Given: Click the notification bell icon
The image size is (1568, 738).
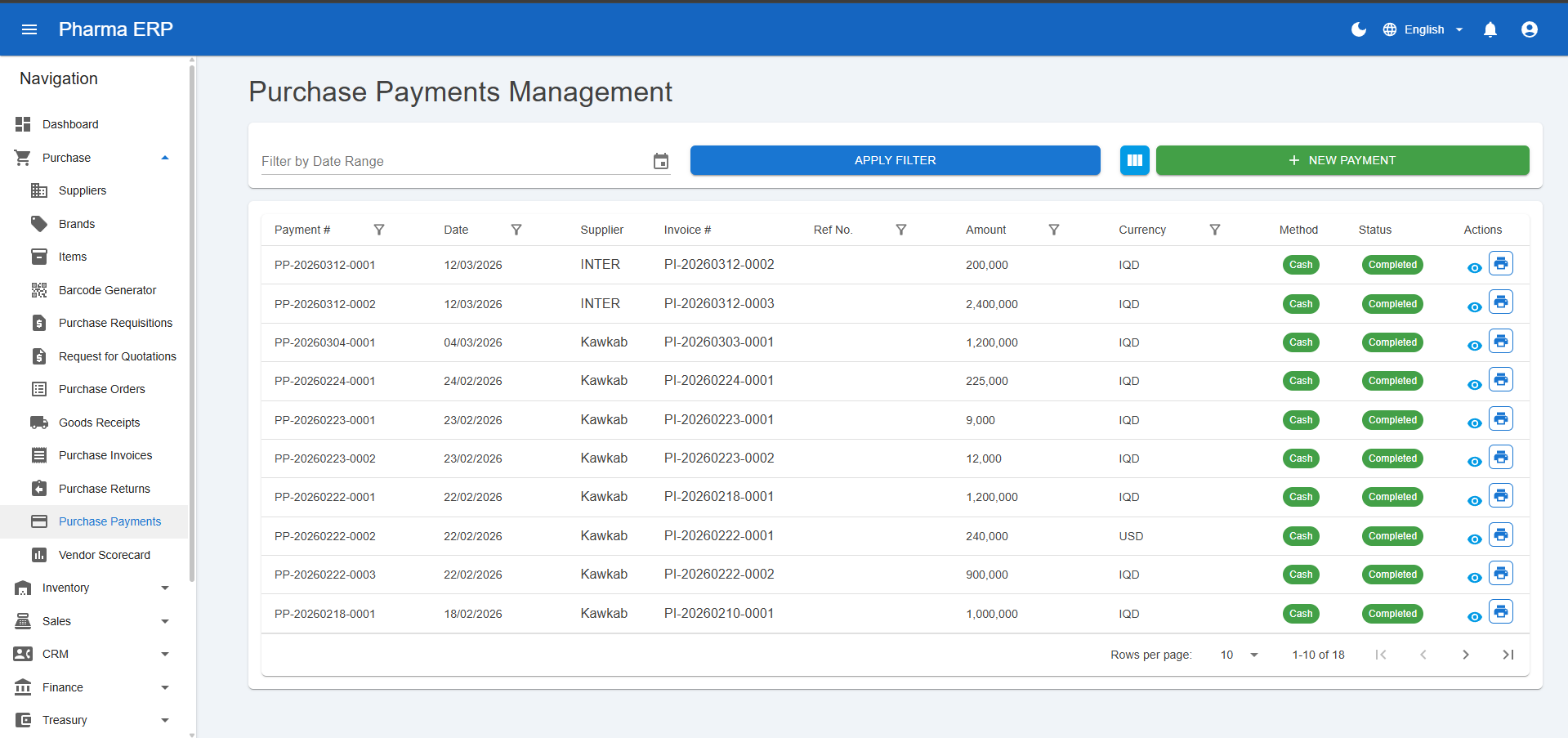Looking at the screenshot, I should tap(1490, 29).
